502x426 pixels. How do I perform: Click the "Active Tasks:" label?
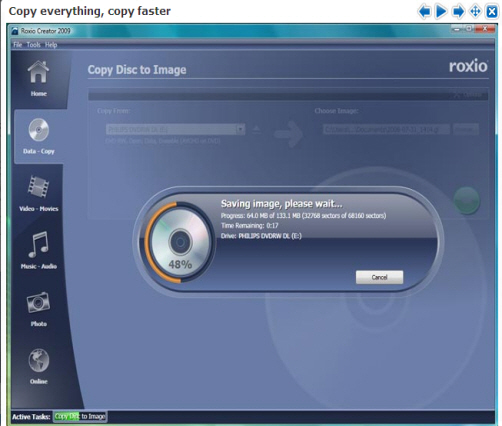pos(31,417)
